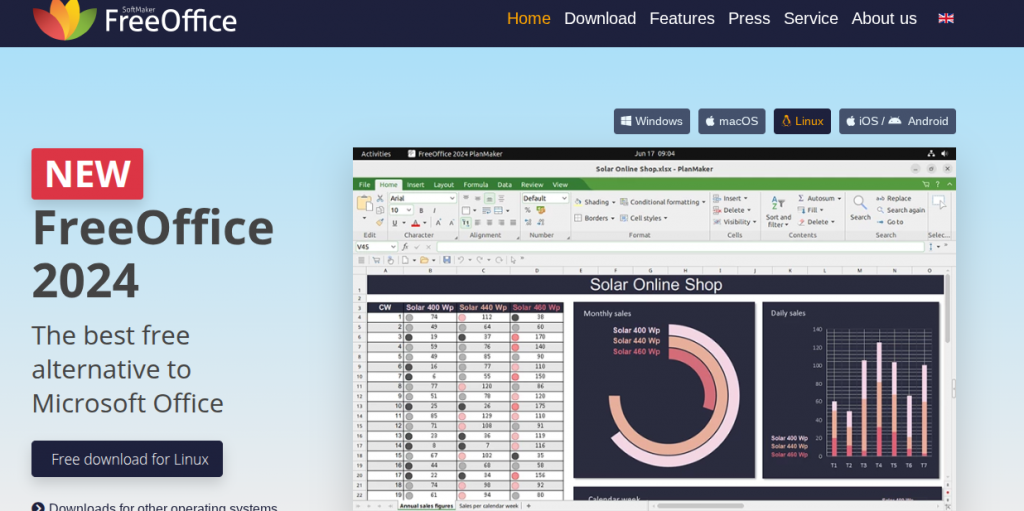Screen dimensions: 1024x511
Task: Click the Format painter brush icon
Action: [x=379, y=223]
